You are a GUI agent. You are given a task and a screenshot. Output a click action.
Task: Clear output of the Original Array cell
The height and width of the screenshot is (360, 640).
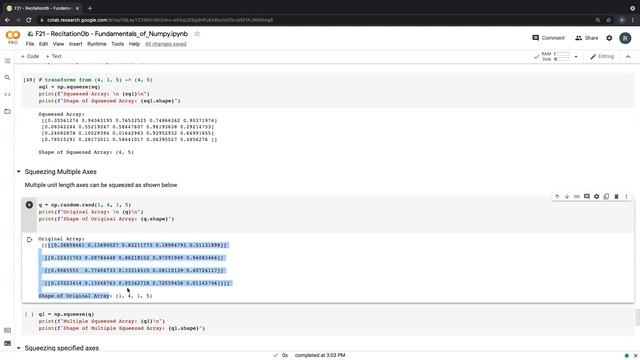coord(29,240)
